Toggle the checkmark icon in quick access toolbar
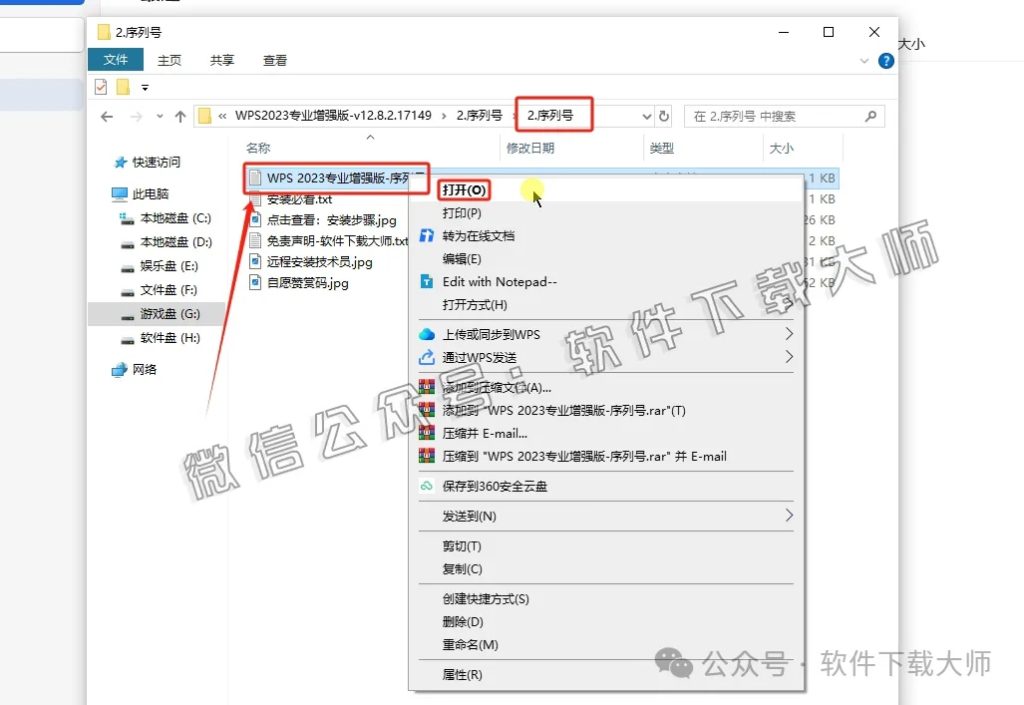 pyautogui.click(x=102, y=86)
